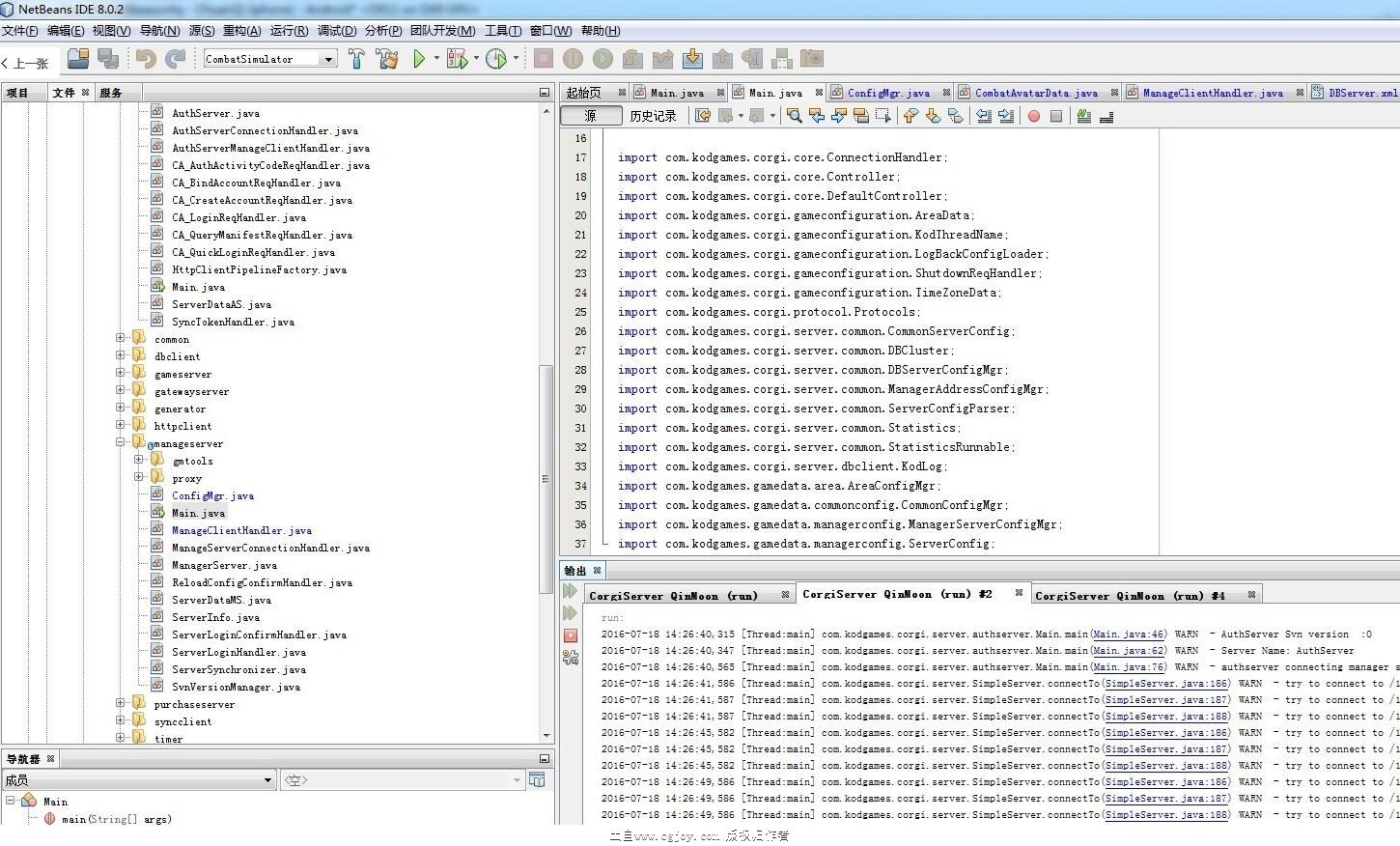Minimize the project panel window group
The height and width of the screenshot is (846, 1400).
pos(544,93)
